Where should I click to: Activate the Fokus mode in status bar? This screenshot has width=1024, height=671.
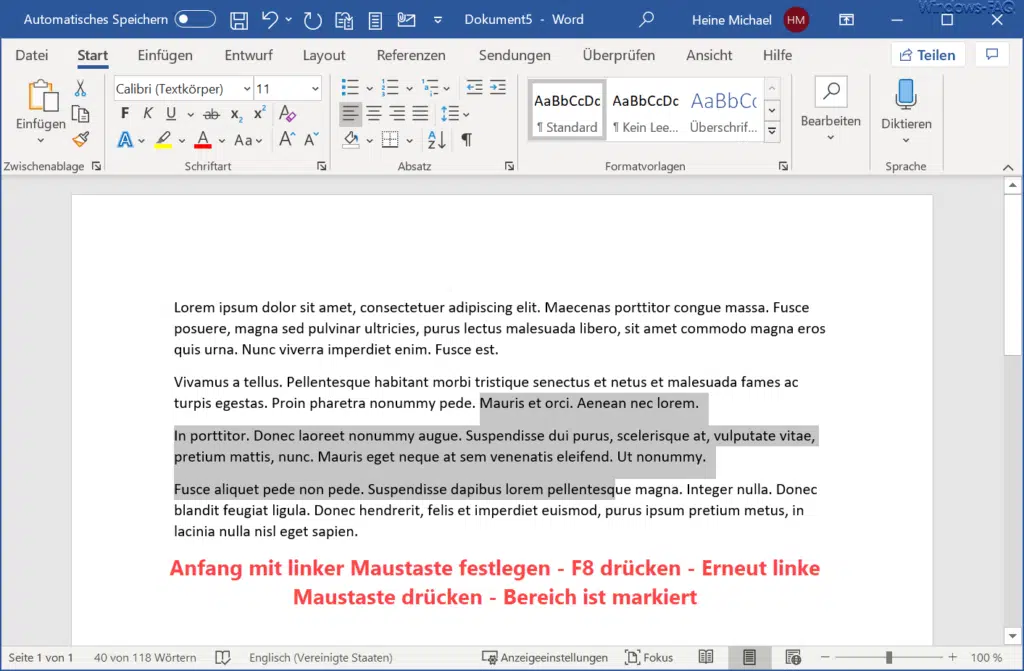pyautogui.click(x=649, y=657)
